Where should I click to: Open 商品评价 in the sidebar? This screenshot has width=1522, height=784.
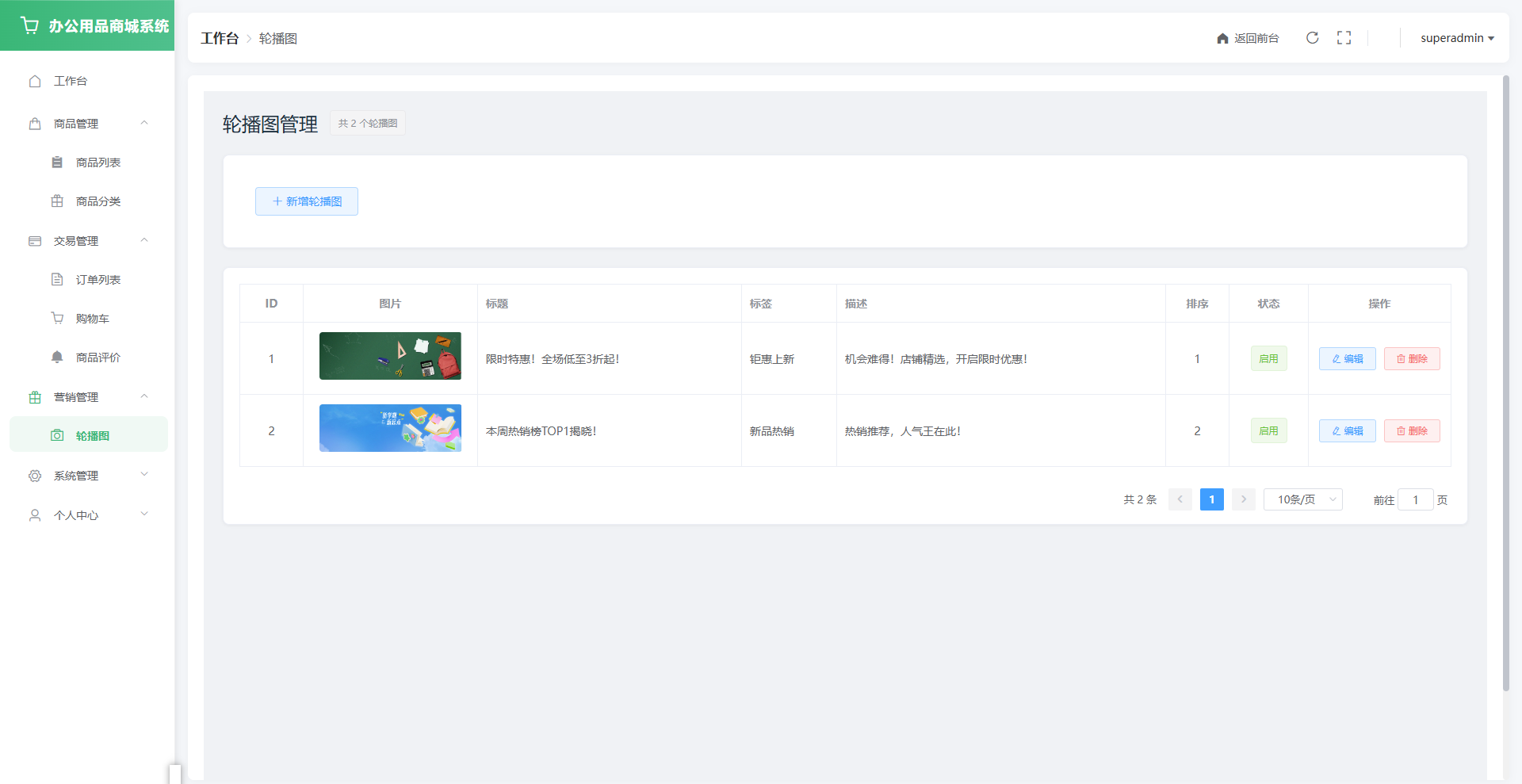coord(98,358)
